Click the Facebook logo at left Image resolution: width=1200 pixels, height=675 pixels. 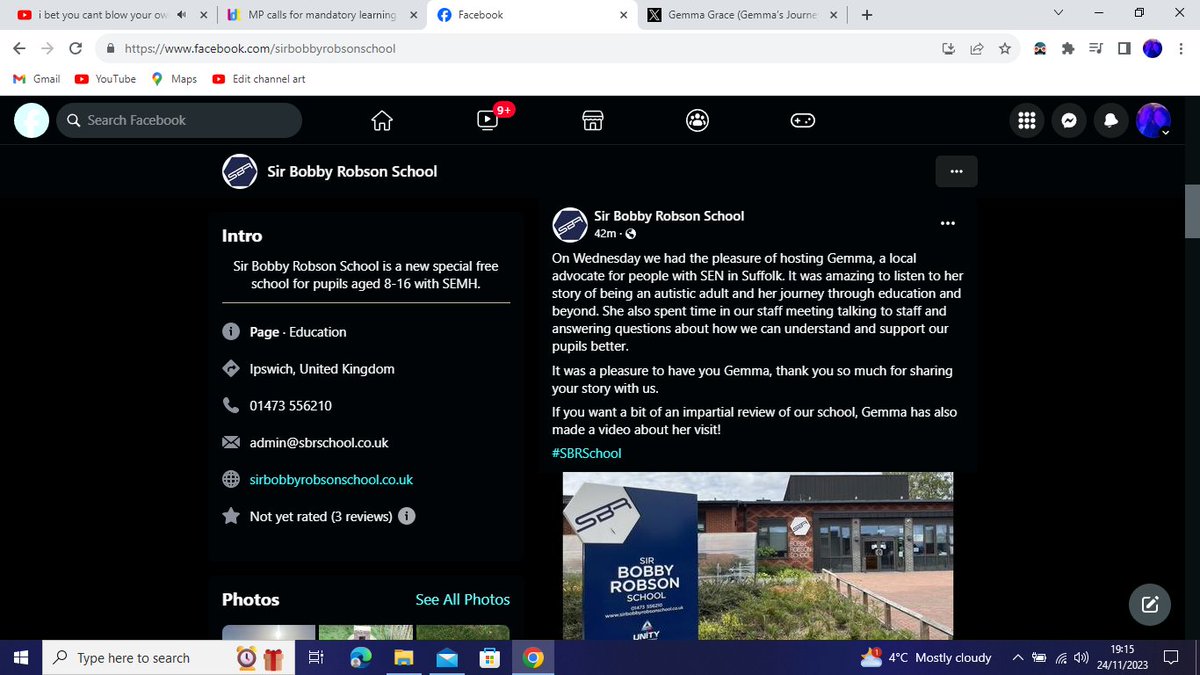pos(31,120)
